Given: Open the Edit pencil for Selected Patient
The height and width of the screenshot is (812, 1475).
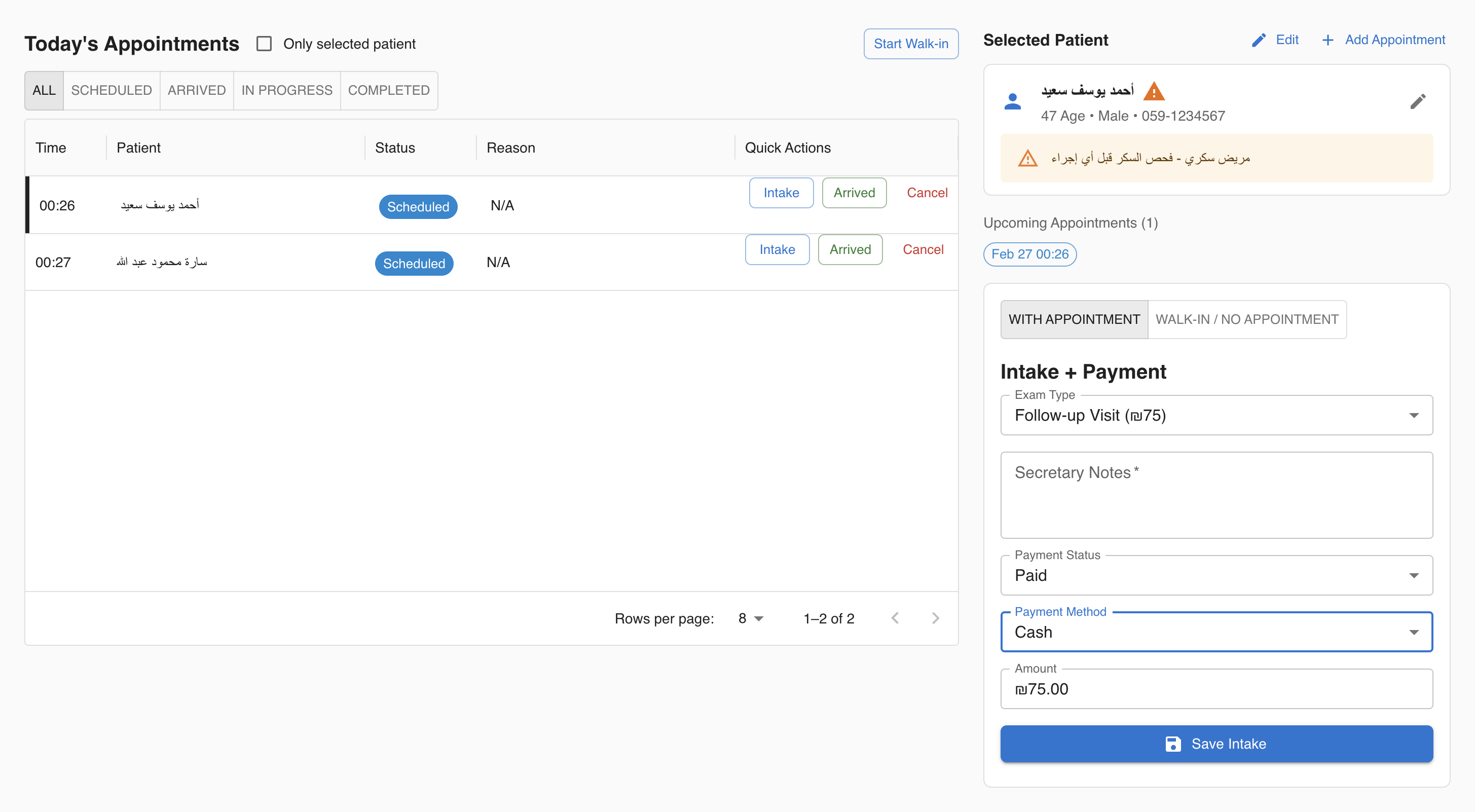Looking at the screenshot, I should point(1275,40).
